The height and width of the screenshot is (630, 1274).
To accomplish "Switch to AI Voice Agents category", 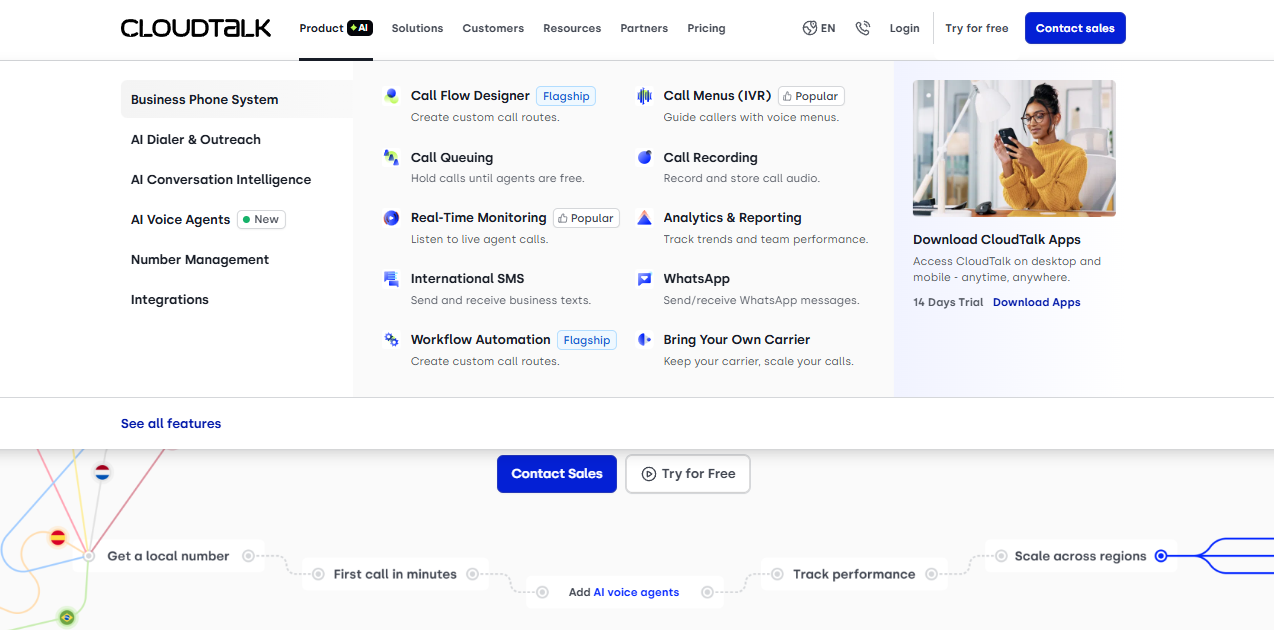I will pyautogui.click(x=180, y=219).
